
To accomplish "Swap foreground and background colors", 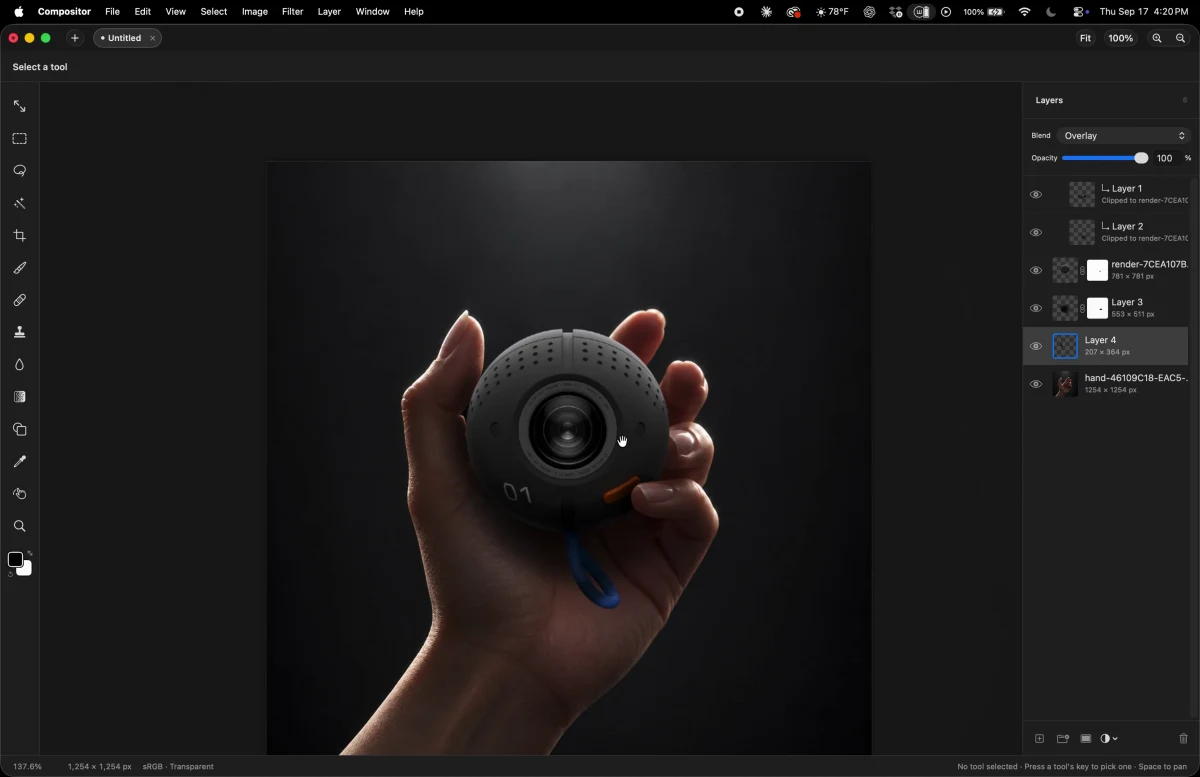I will tap(30, 553).
